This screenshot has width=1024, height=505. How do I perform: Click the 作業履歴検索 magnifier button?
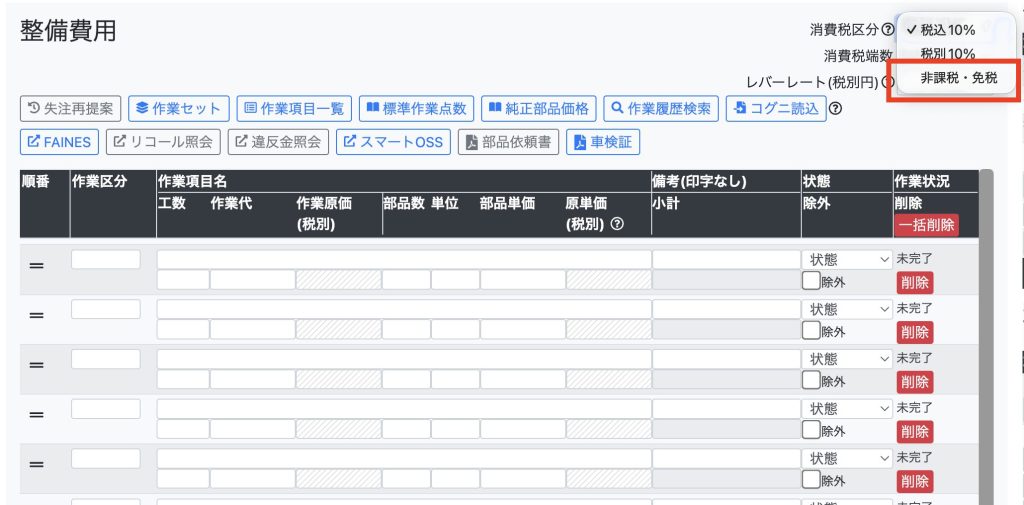pyautogui.click(x=660, y=108)
